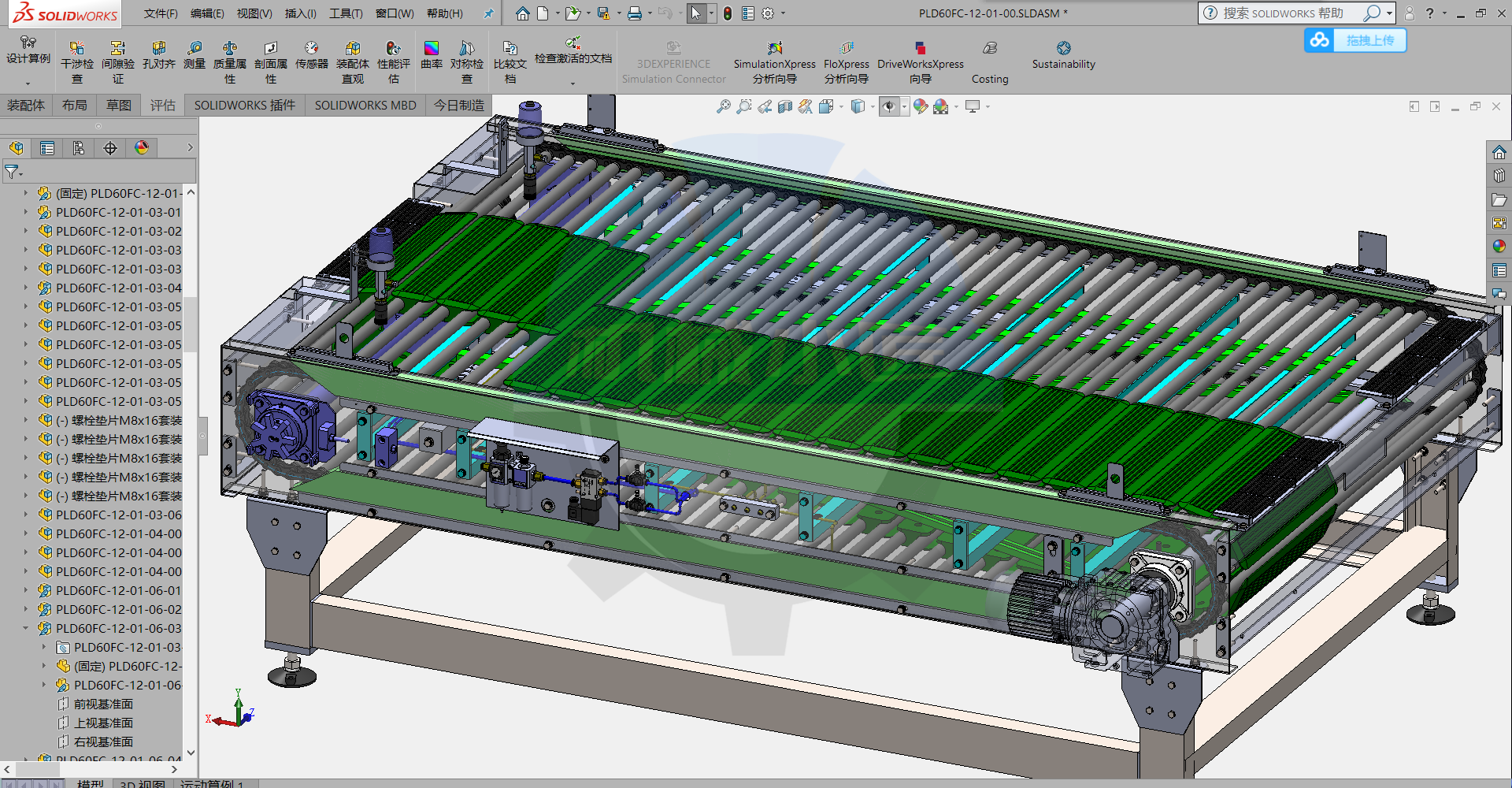1512x788 pixels.
Task: Click the 质量属性 mass properties icon
Action: 229,61
